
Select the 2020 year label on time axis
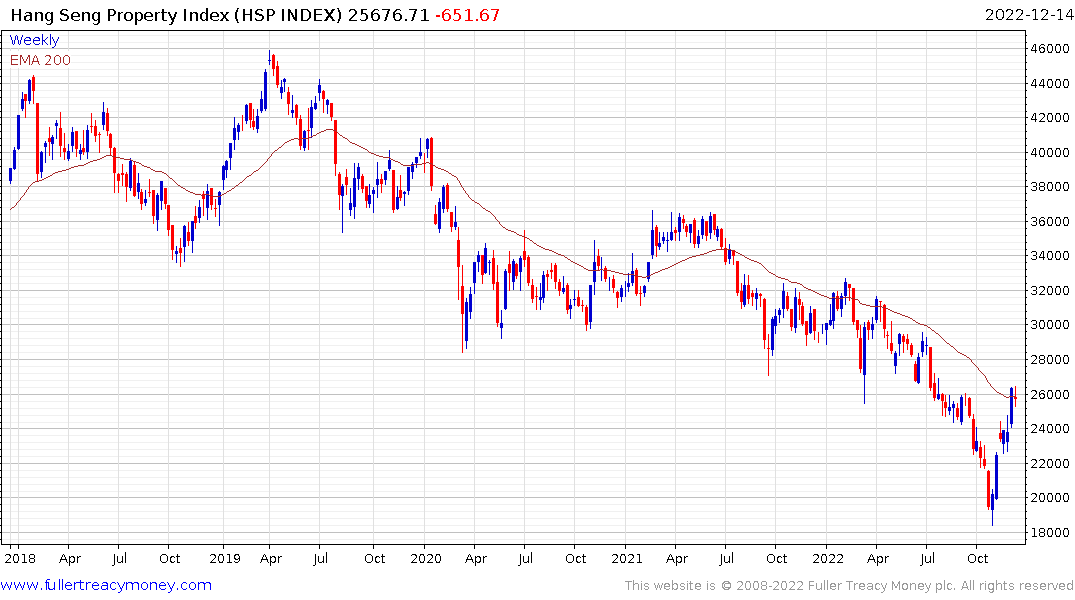426,558
